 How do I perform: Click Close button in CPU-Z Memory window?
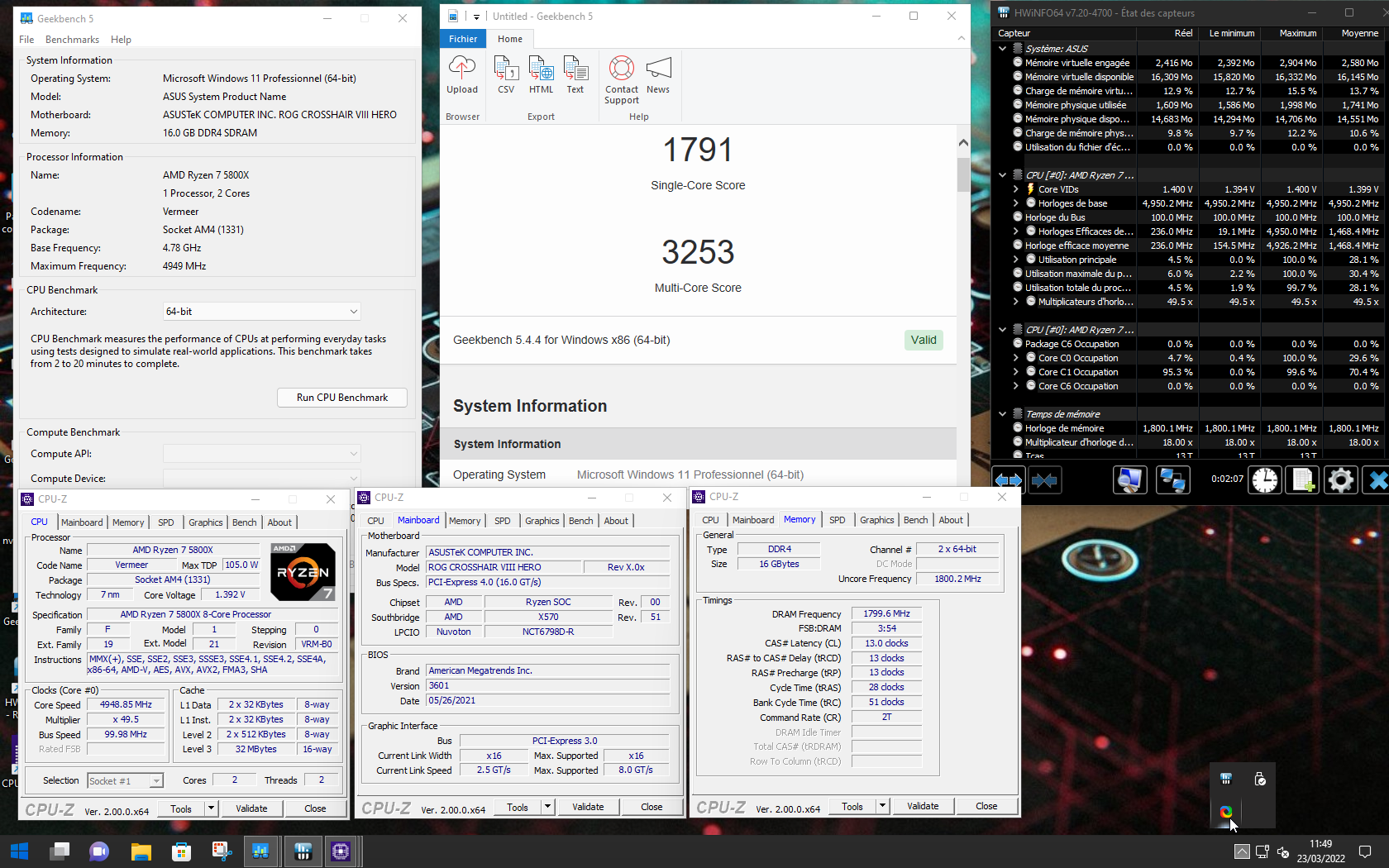986,806
